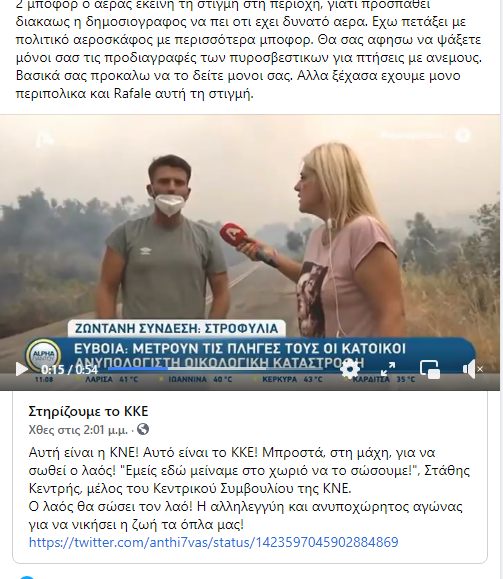Open the twitter.com/anthi7vas status link

(213, 542)
